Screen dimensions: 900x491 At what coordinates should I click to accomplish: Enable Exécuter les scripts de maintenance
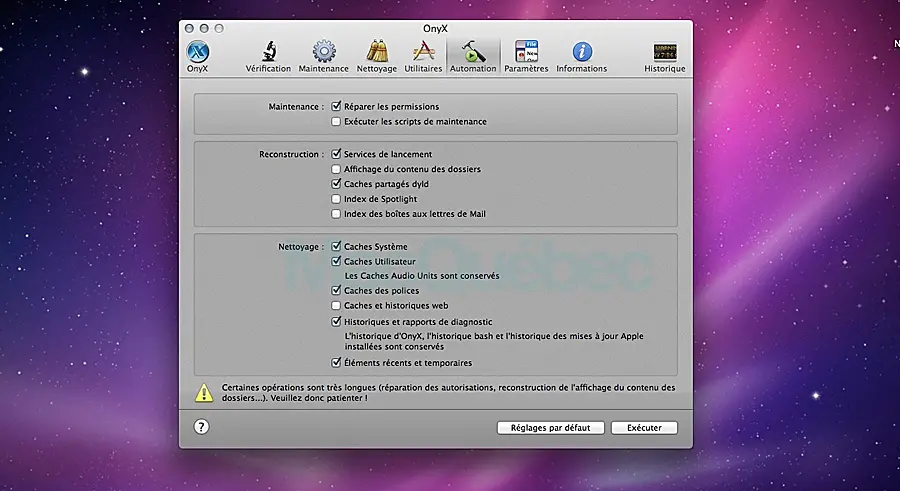pos(336,122)
